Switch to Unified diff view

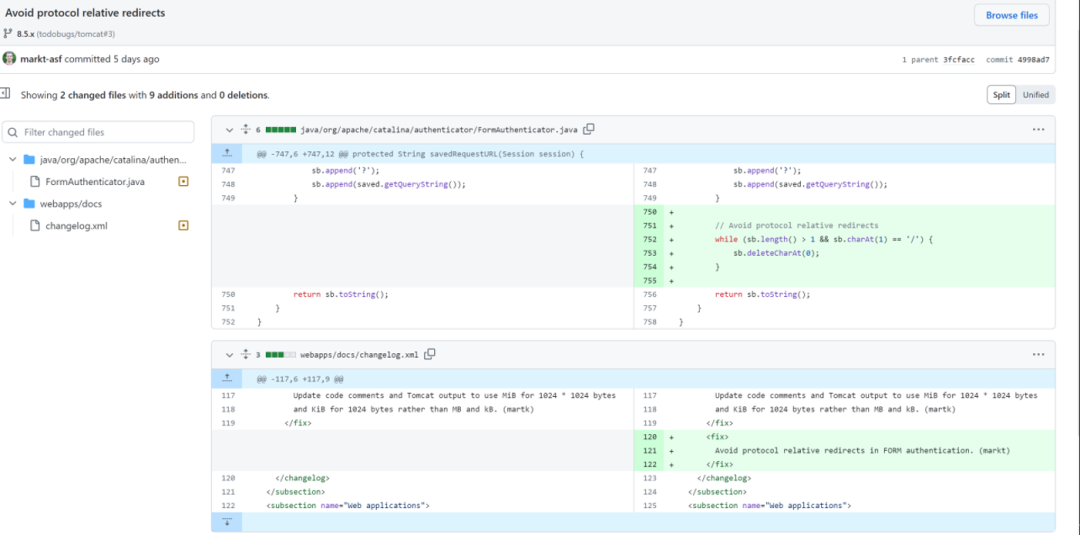click(x=1035, y=95)
